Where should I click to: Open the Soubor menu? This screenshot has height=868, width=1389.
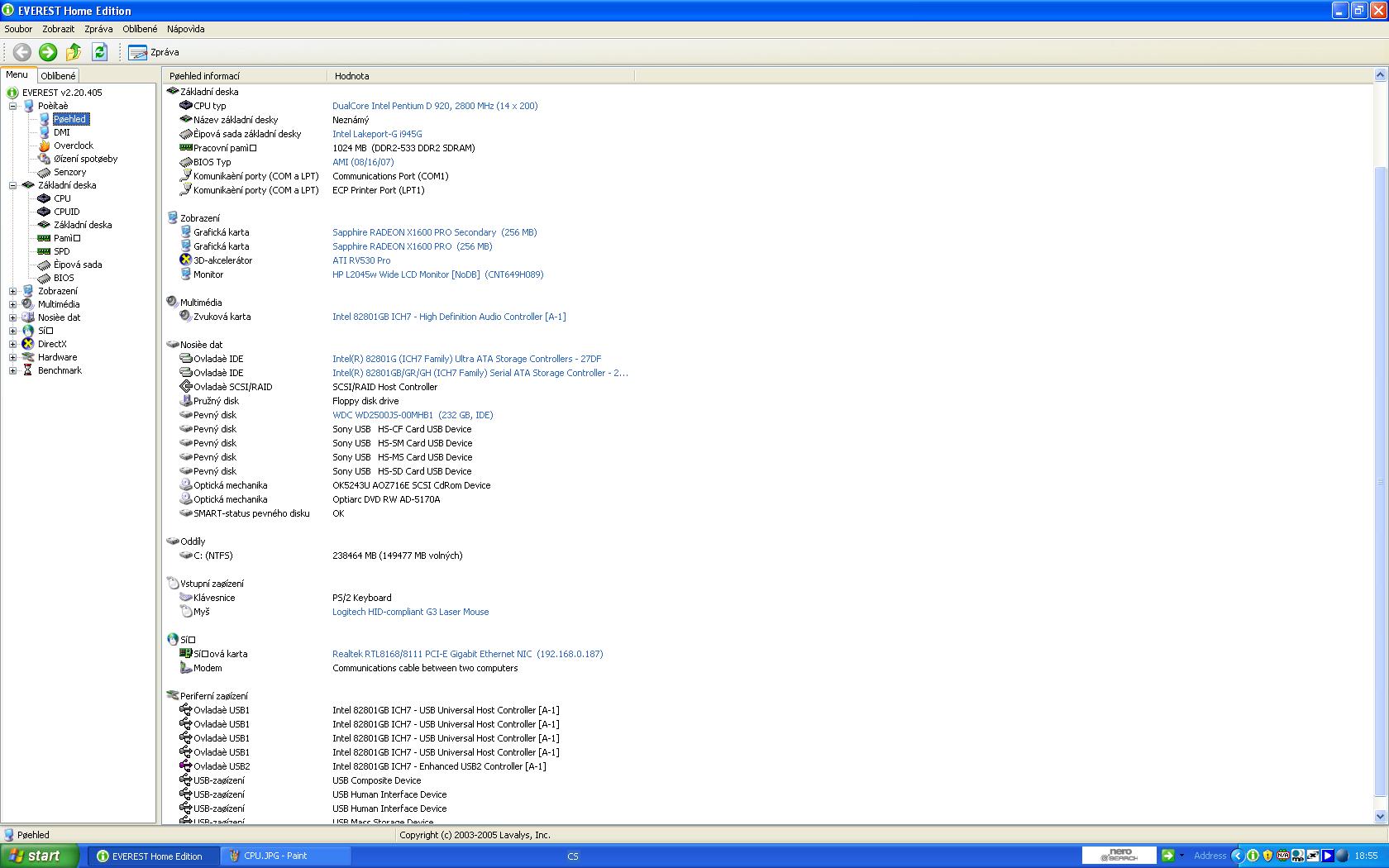pyautogui.click(x=18, y=29)
